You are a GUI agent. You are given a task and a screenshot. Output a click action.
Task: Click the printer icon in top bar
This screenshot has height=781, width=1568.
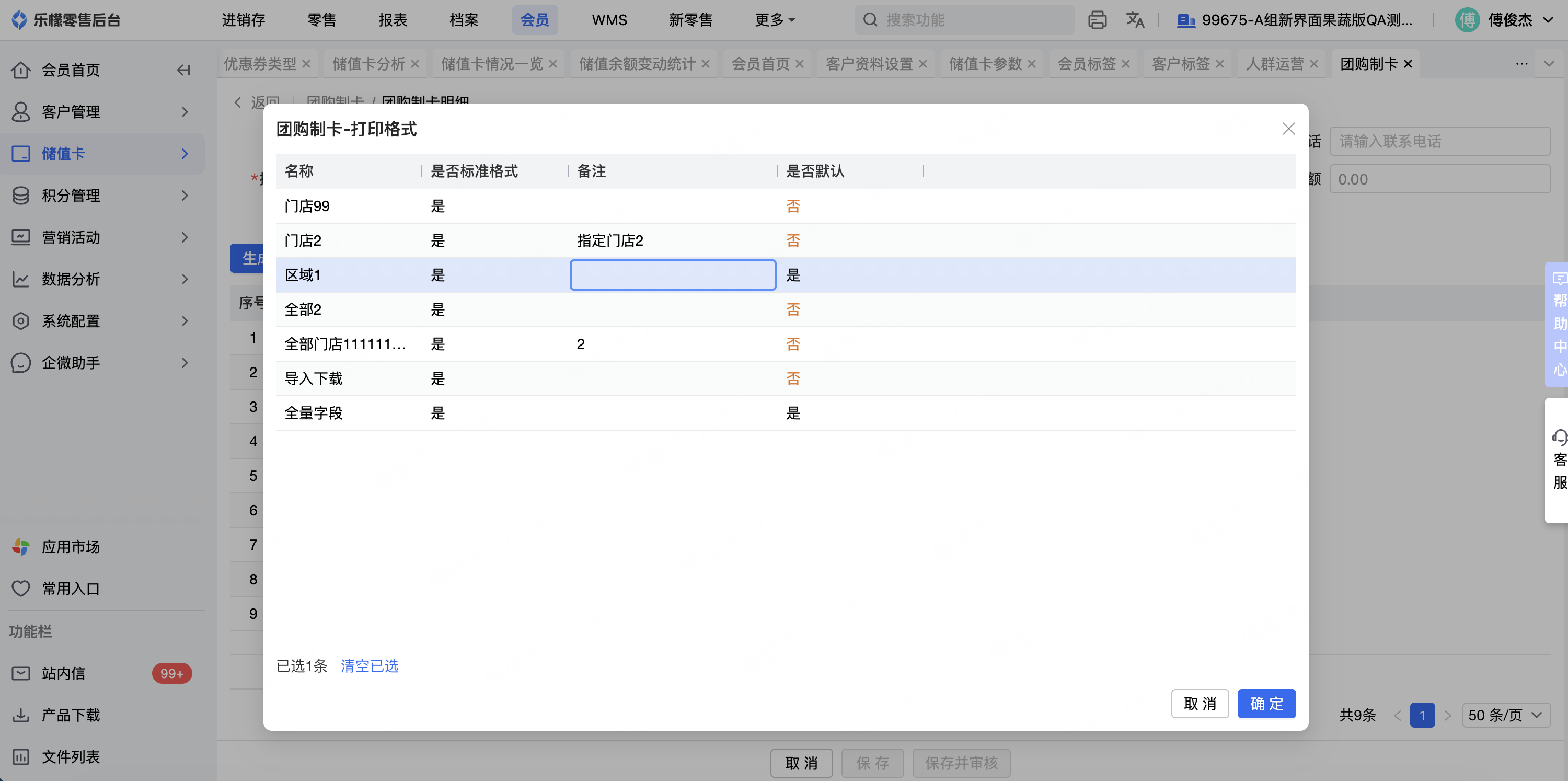pos(1097,20)
